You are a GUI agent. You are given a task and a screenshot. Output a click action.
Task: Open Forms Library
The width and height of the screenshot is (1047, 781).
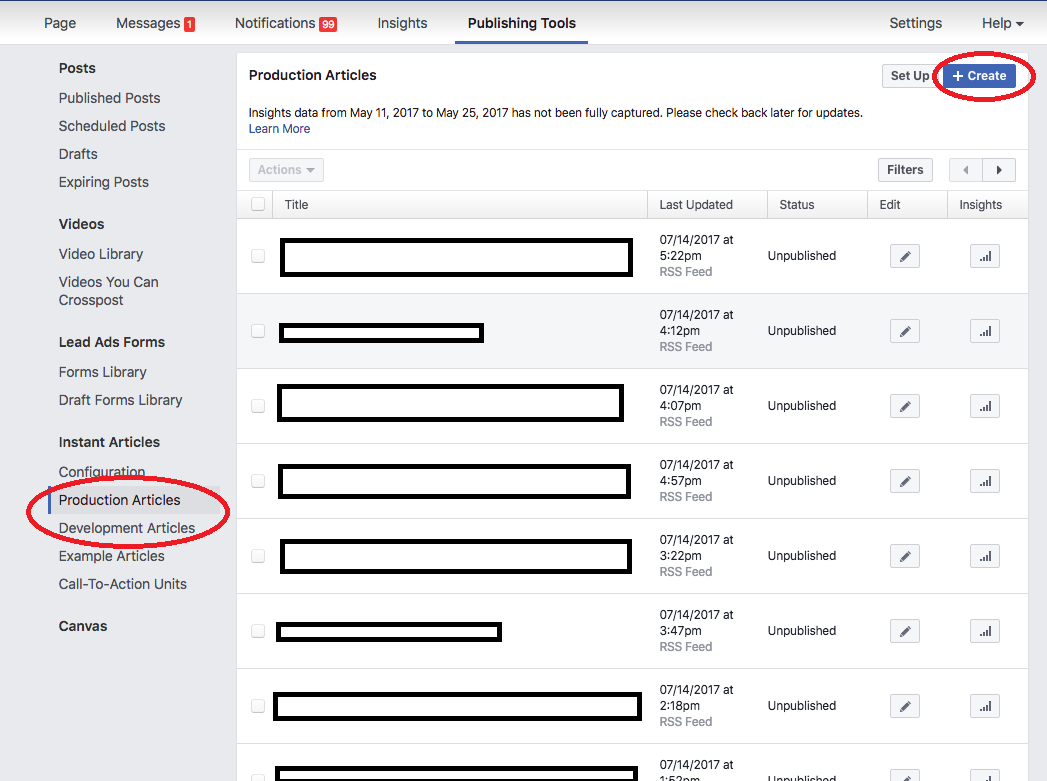(x=102, y=372)
